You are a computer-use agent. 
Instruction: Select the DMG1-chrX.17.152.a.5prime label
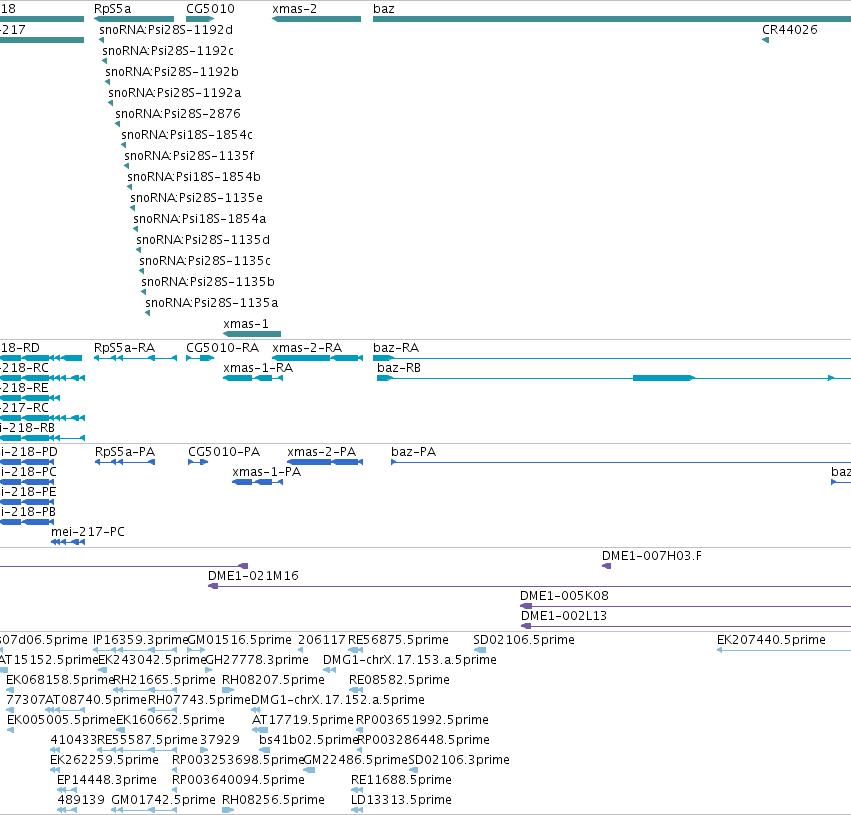click(x=338, y=701)
